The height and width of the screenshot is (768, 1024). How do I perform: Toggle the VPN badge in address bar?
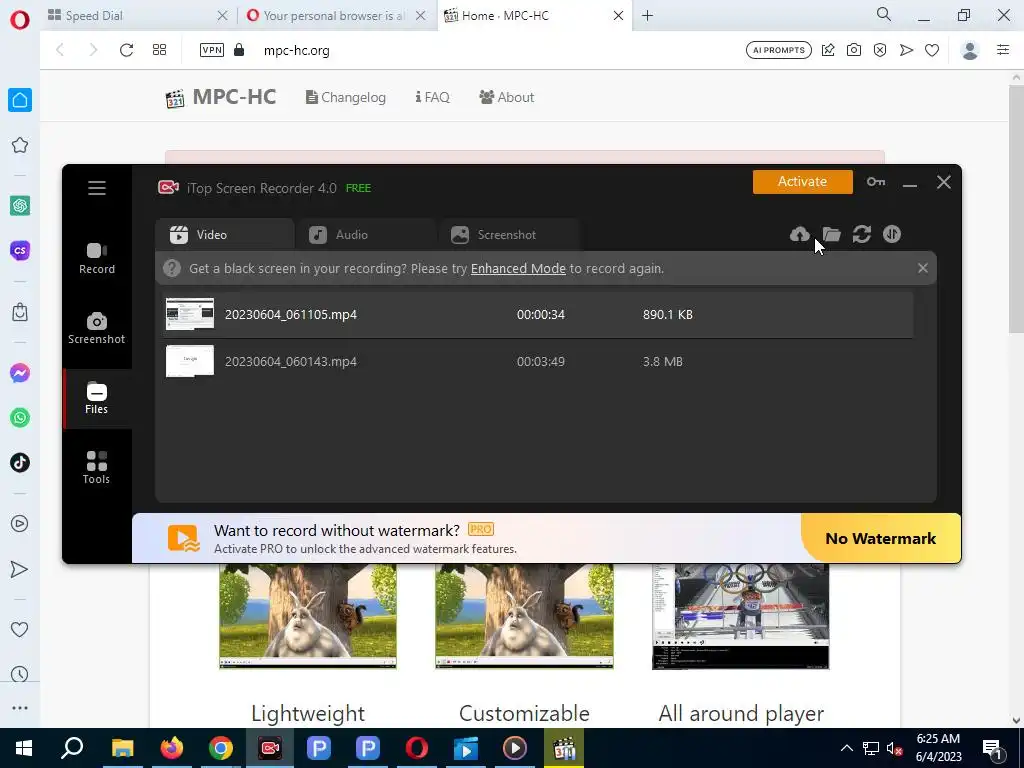coord(212,50)
